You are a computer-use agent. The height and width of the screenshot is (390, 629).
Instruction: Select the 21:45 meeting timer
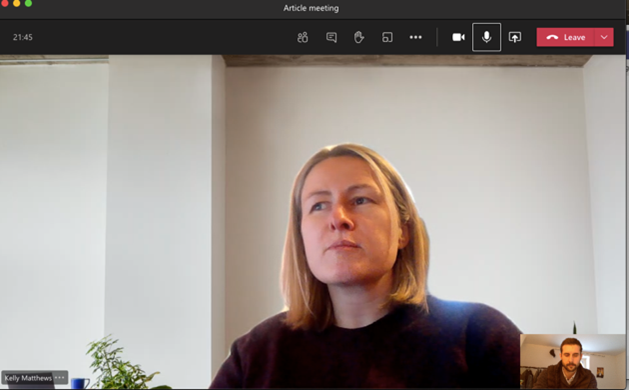22,37
